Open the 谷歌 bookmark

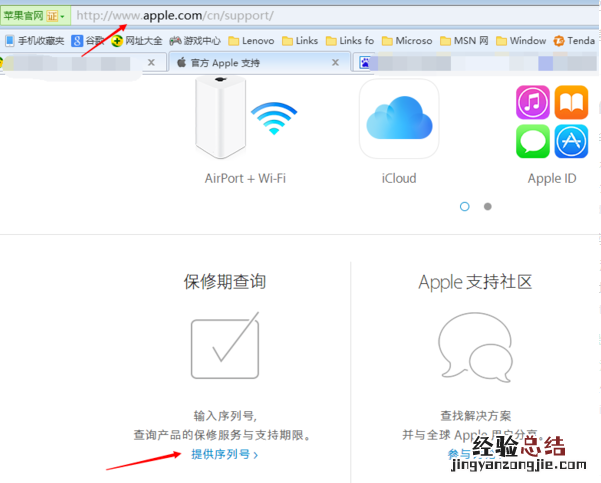point(88,41)
